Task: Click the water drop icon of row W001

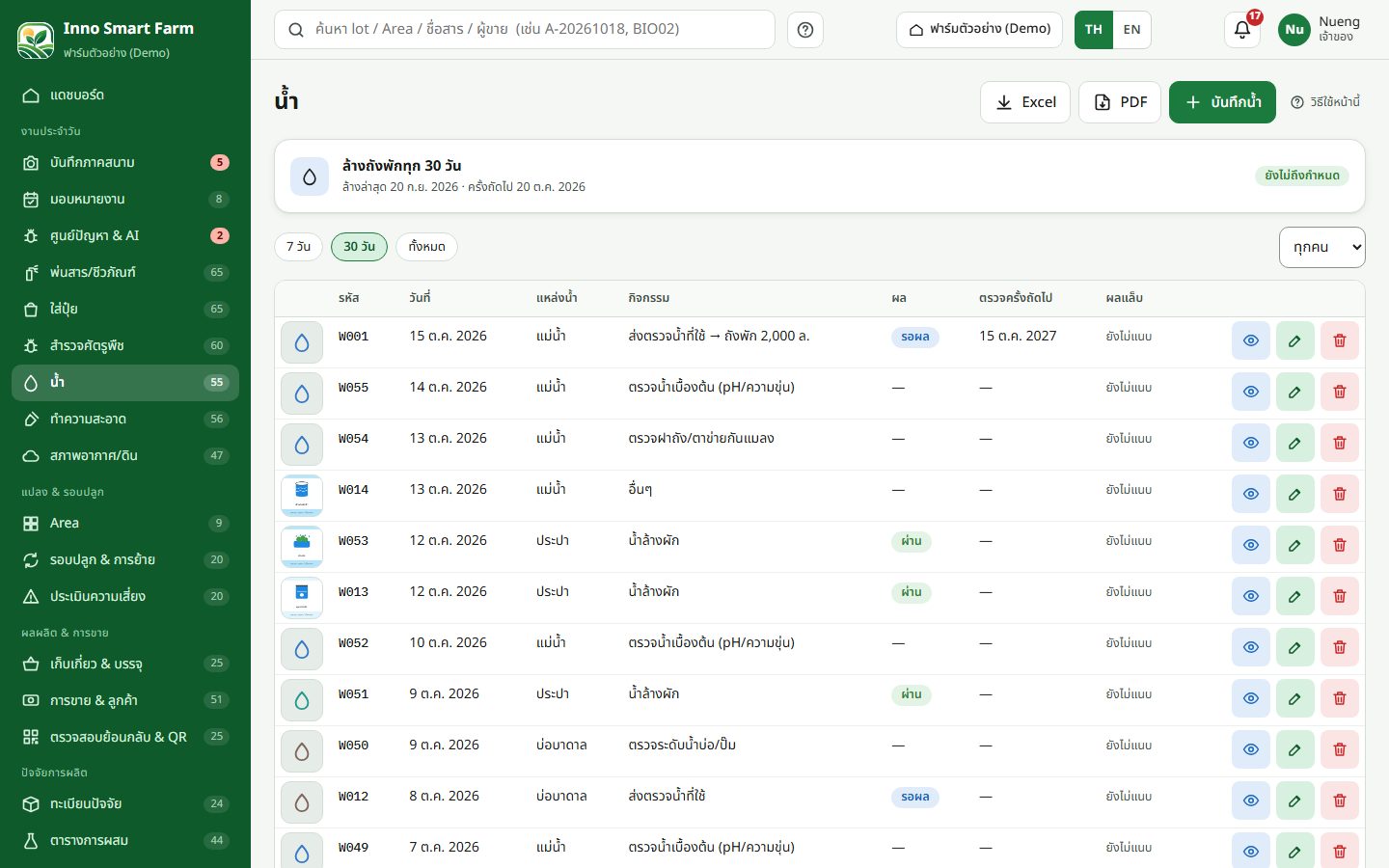Action: 302,342
